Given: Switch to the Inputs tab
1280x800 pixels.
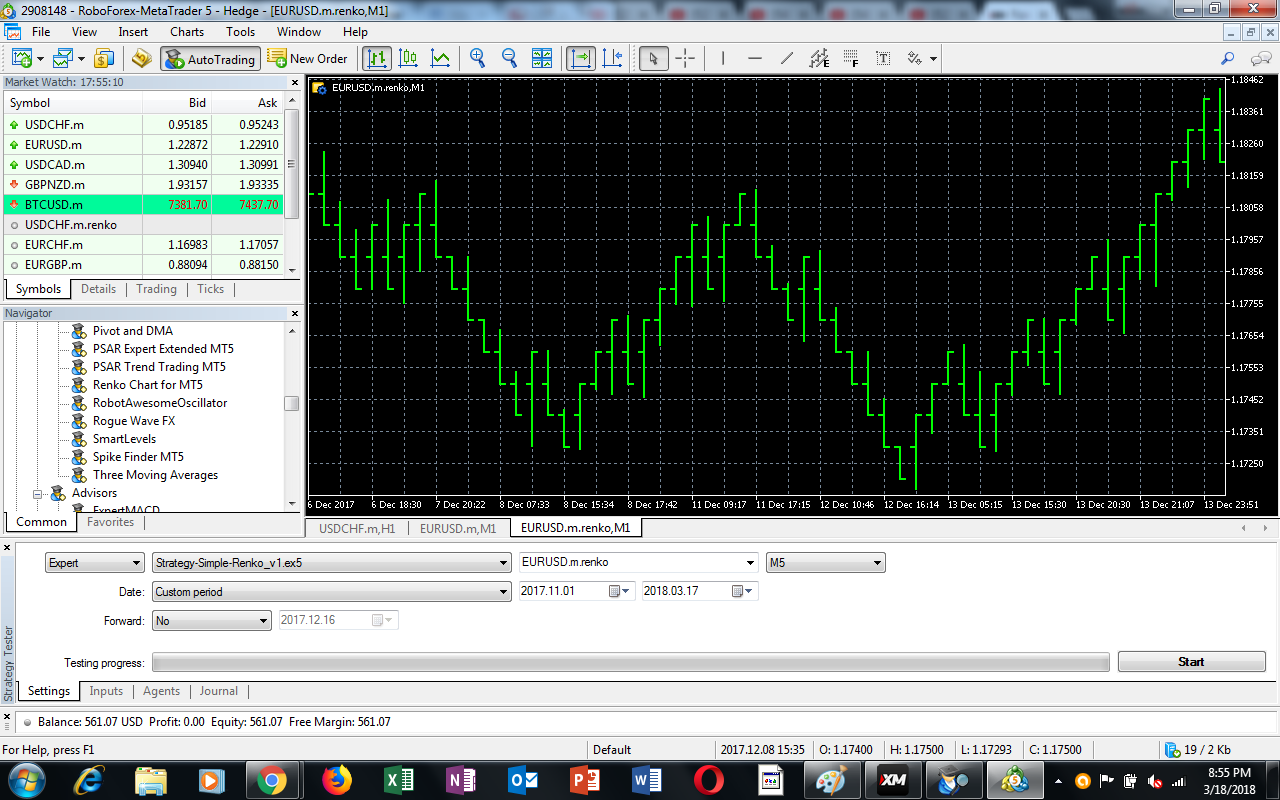Looking at the screenshot, I should pyautogui.click(x=106, y=691).
